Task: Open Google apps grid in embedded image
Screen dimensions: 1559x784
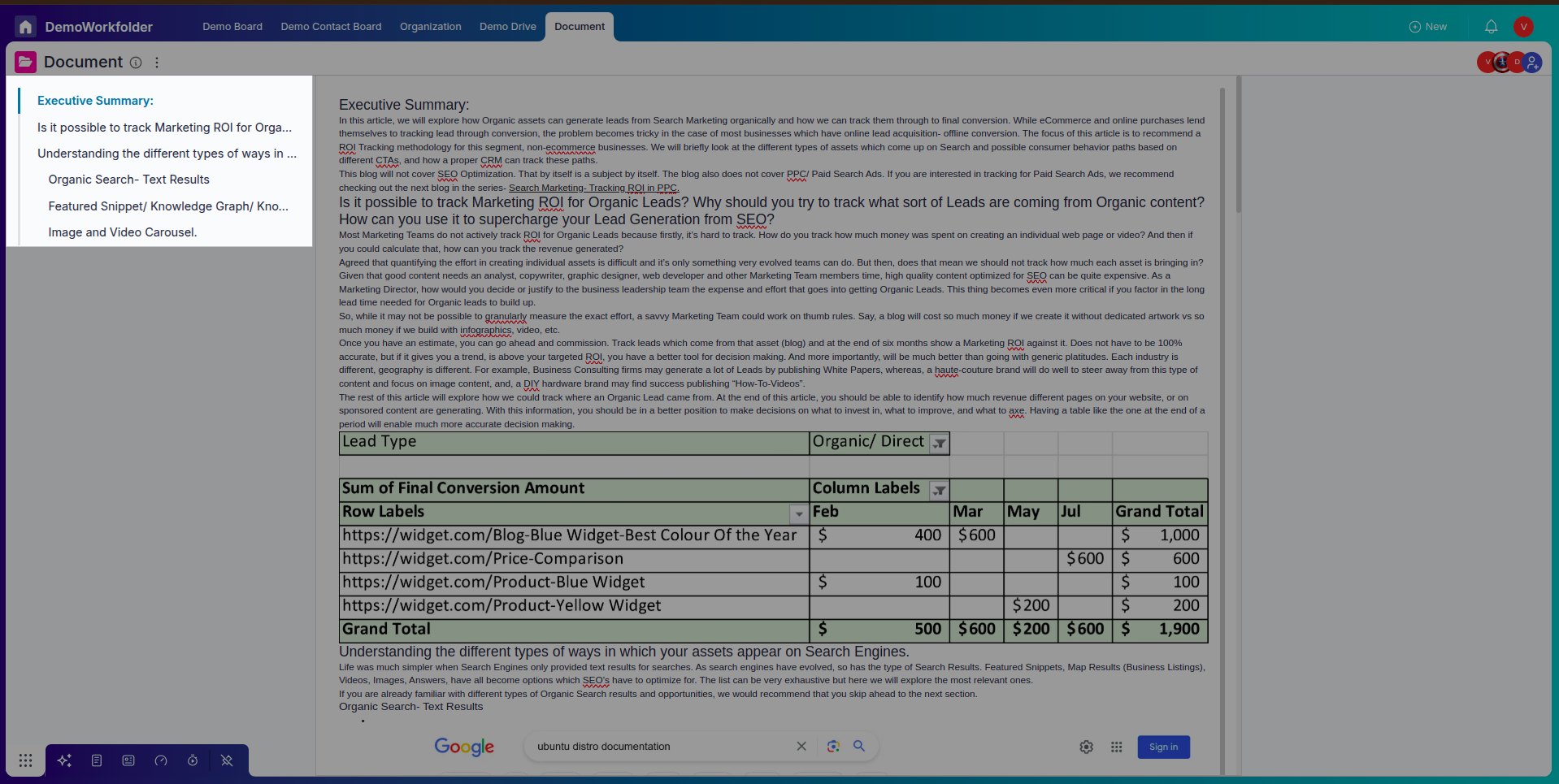Action: [1117, 747]
